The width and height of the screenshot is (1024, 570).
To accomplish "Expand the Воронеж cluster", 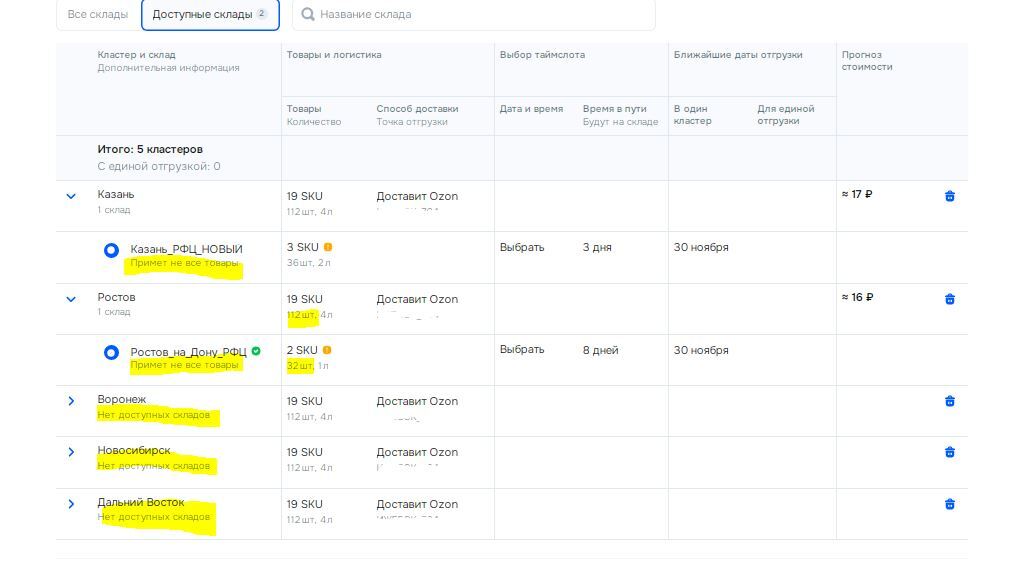I will [x=71, y=401].
